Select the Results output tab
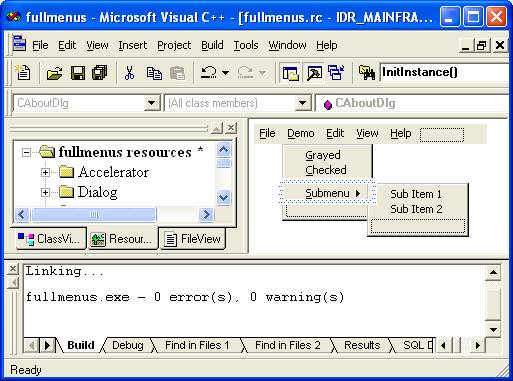The width and height of the screenshot is (513, 381). pyautogui.click(x=362, y=345)
